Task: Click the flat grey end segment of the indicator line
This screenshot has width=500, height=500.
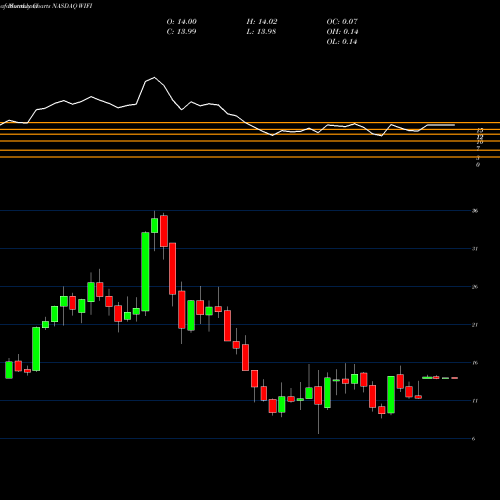Action: [441, 125]
